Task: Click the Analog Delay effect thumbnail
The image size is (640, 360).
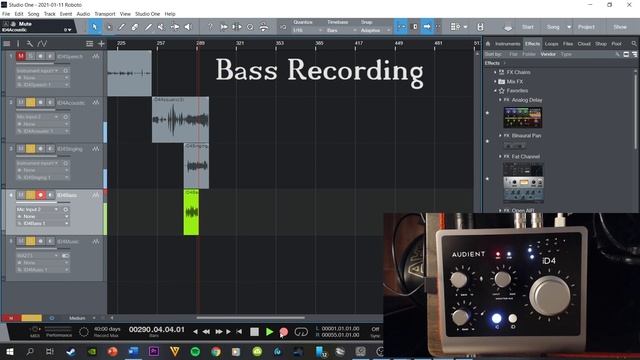Action: pyautogui.click(x=522, y=118)
